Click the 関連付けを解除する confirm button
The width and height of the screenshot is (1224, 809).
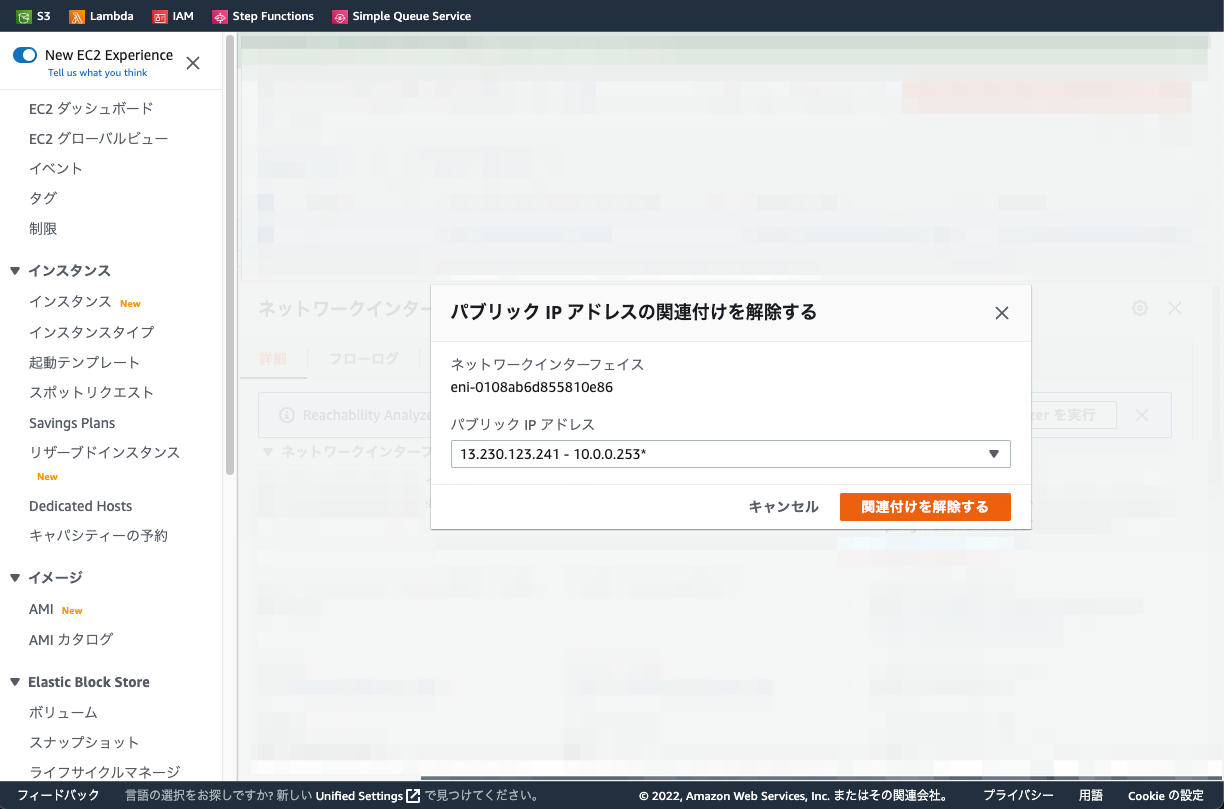tap(925, 506)
